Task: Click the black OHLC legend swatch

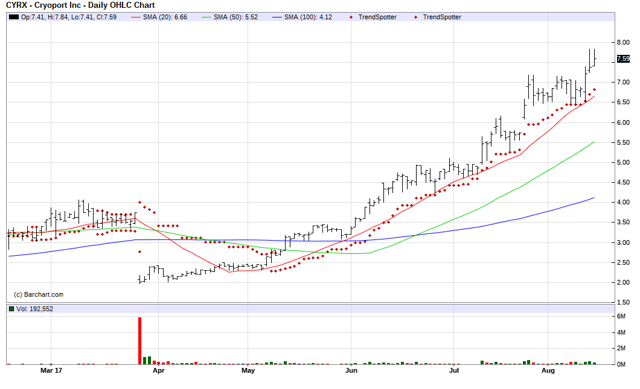Action: tap(13, 17)
